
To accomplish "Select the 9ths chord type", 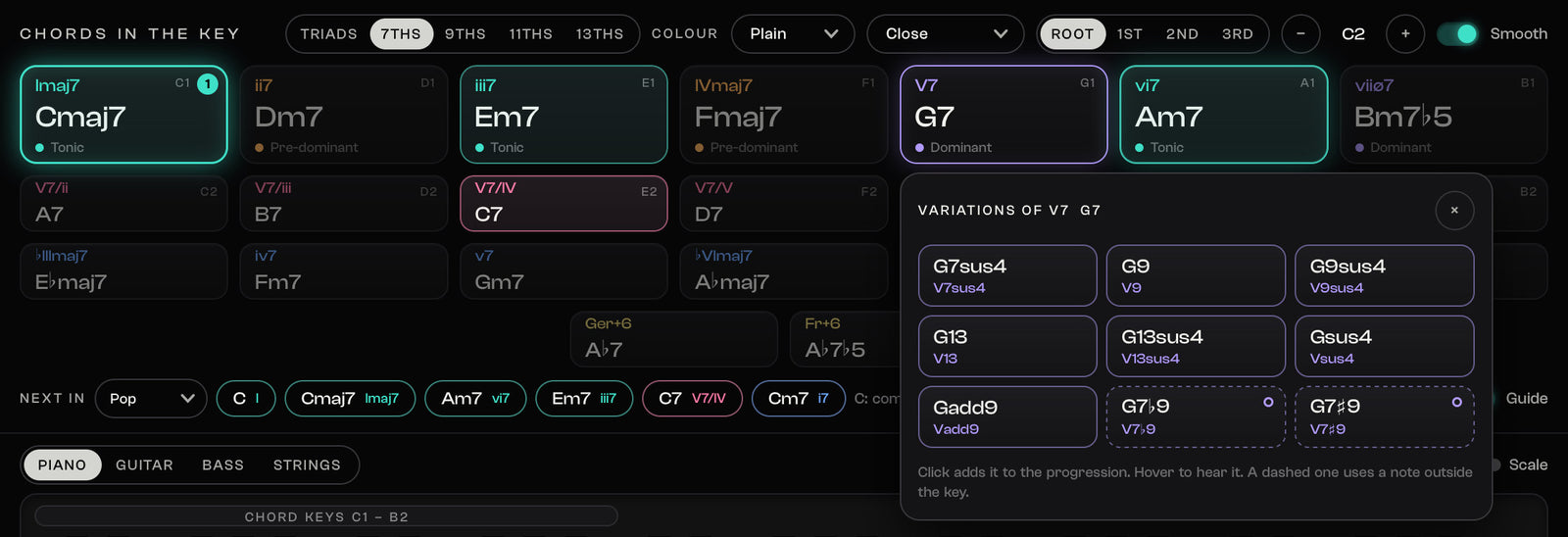I will (465, 33).
